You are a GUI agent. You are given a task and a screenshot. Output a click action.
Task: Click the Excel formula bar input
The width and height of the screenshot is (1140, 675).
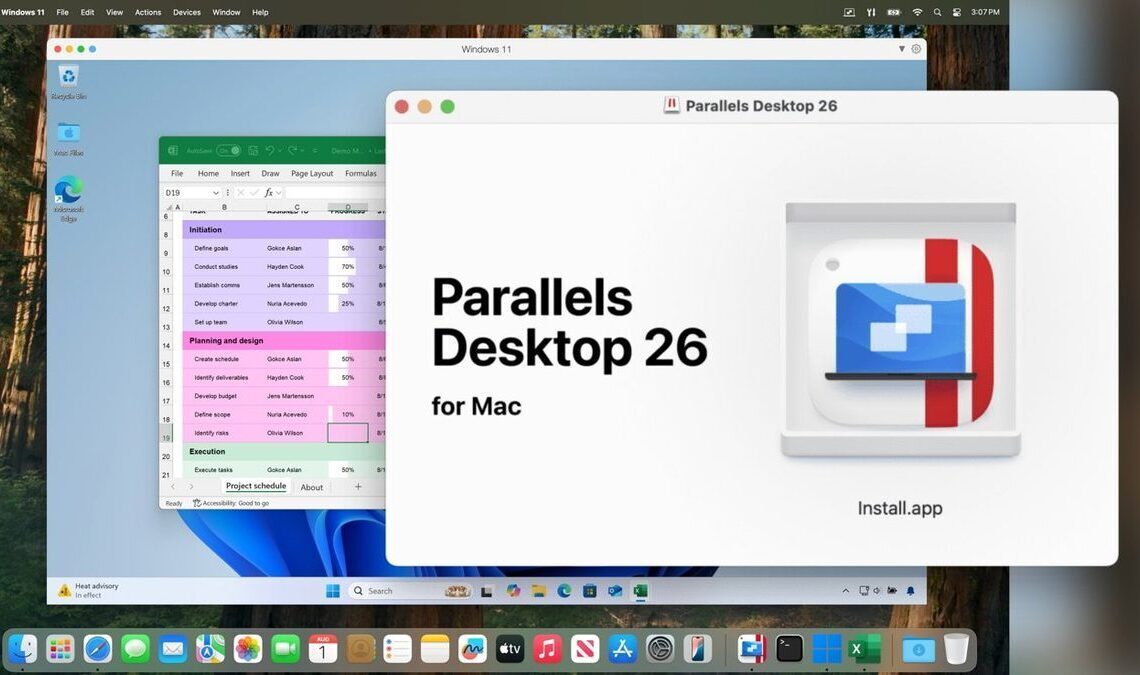[x=334, y=193]
